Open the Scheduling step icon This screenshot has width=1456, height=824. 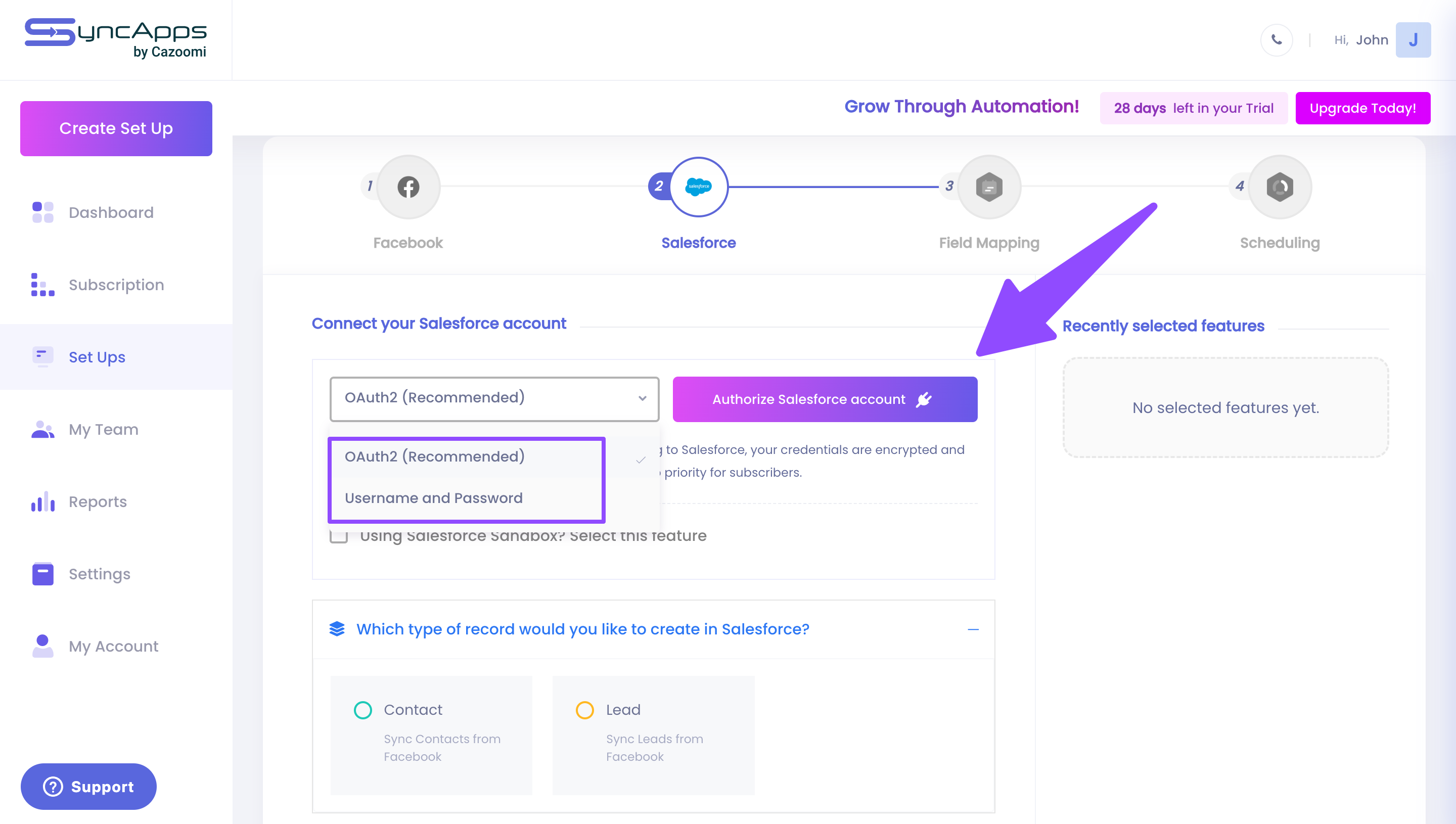[1280, 187]
